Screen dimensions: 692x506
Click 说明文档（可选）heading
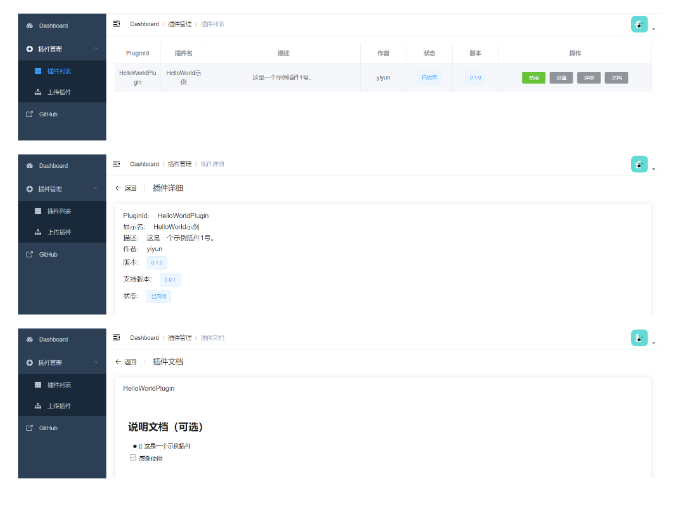pos(165,427)
